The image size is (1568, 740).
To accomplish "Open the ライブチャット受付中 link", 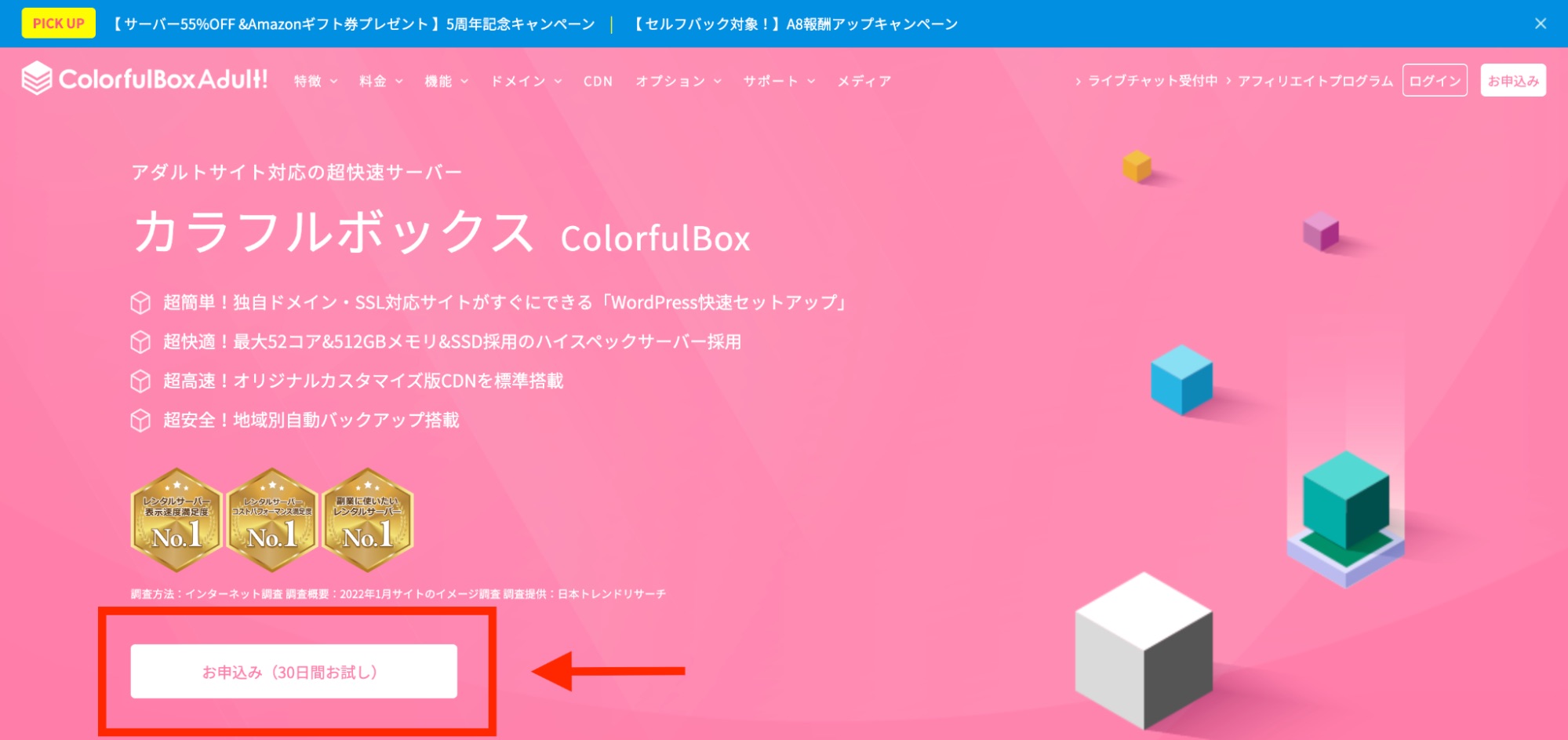I will coord(1146,81).
